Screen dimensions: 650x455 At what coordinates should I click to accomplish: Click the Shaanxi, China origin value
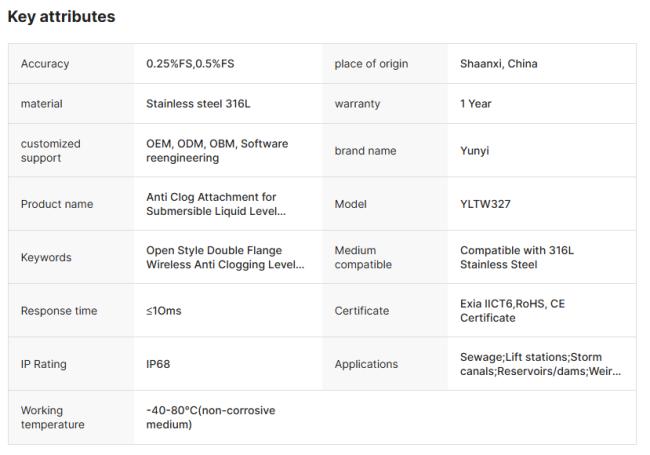[x=498, y=64]
